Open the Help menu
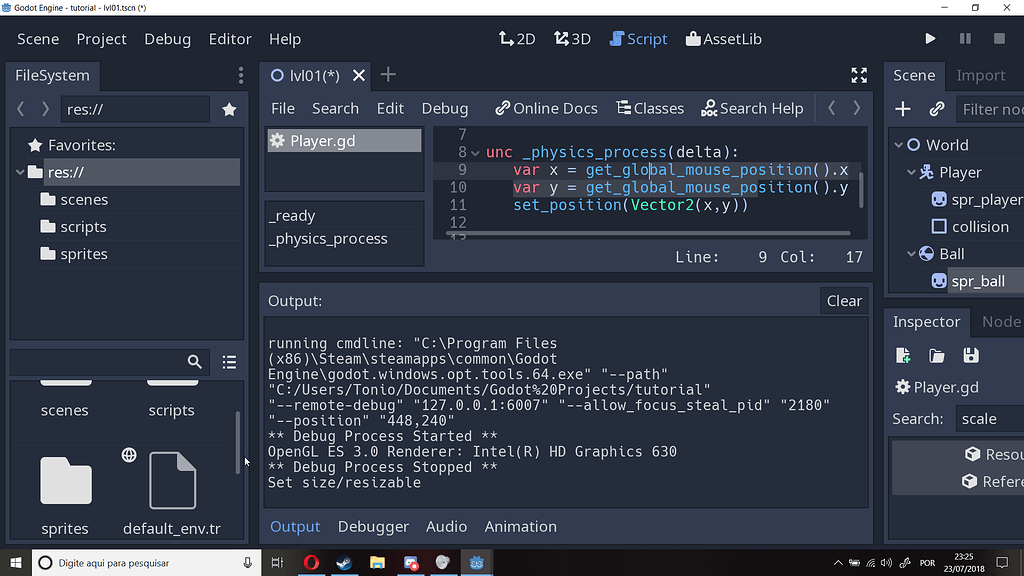Screen dimensions: 1024x576 click(x=285, y=39)
